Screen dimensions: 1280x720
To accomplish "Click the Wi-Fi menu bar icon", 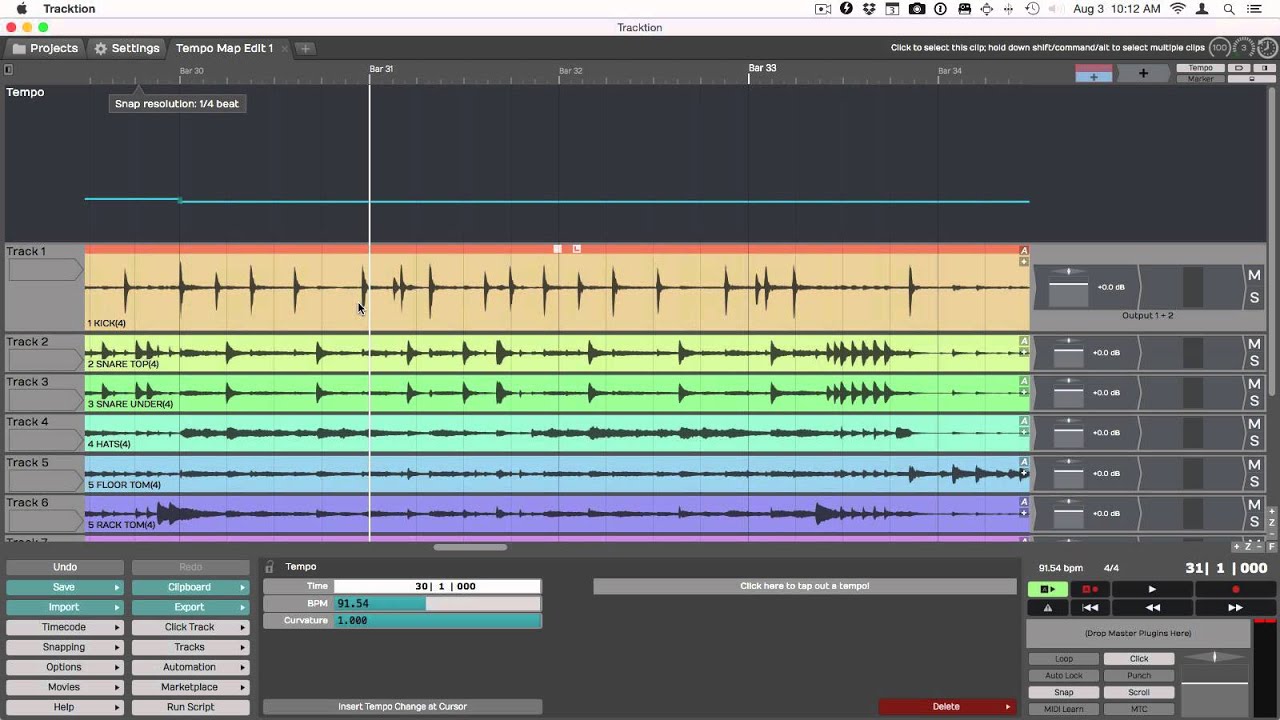I will (1178, 9).
